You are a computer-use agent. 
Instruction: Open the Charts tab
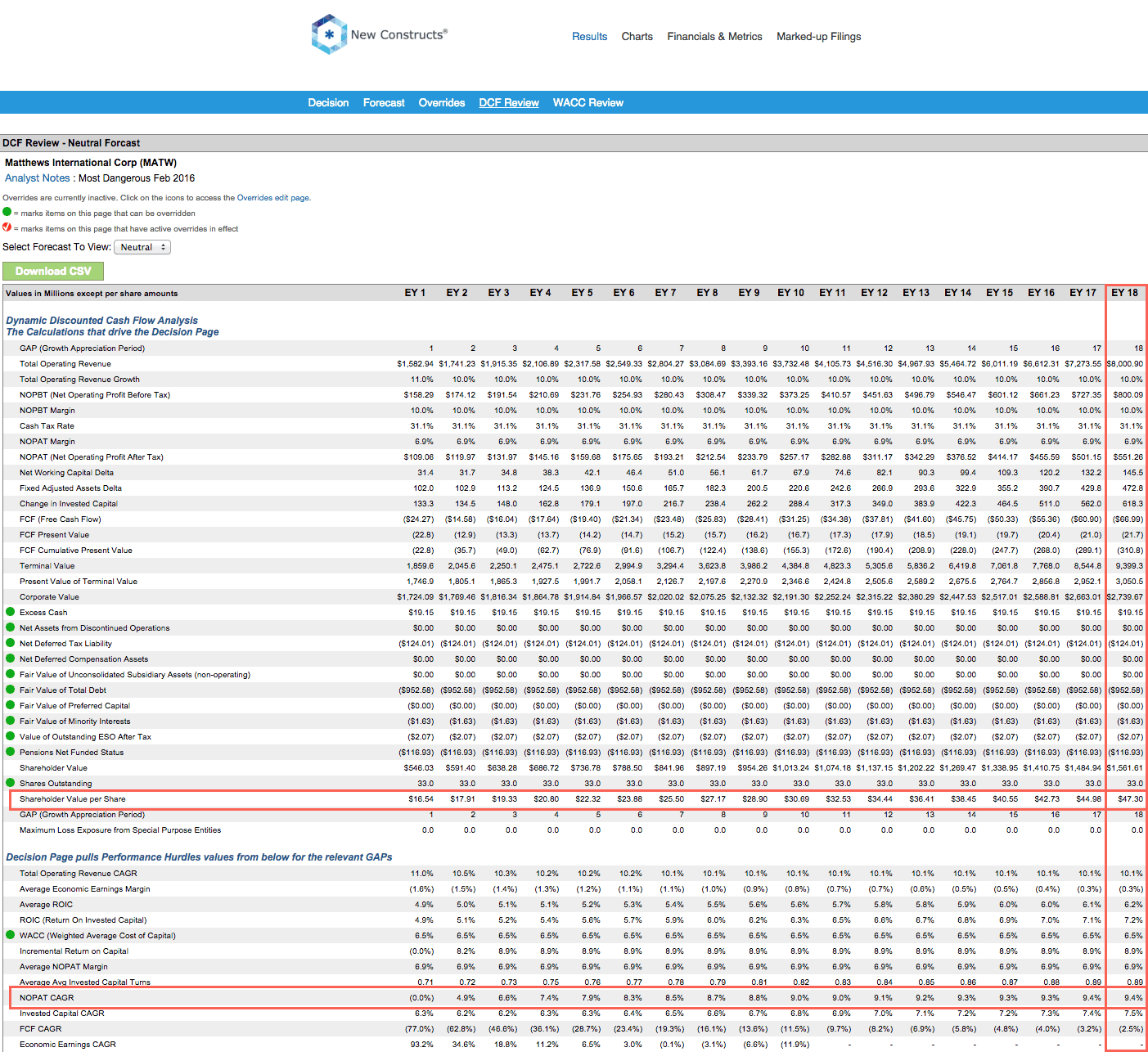tap(637, 37)
